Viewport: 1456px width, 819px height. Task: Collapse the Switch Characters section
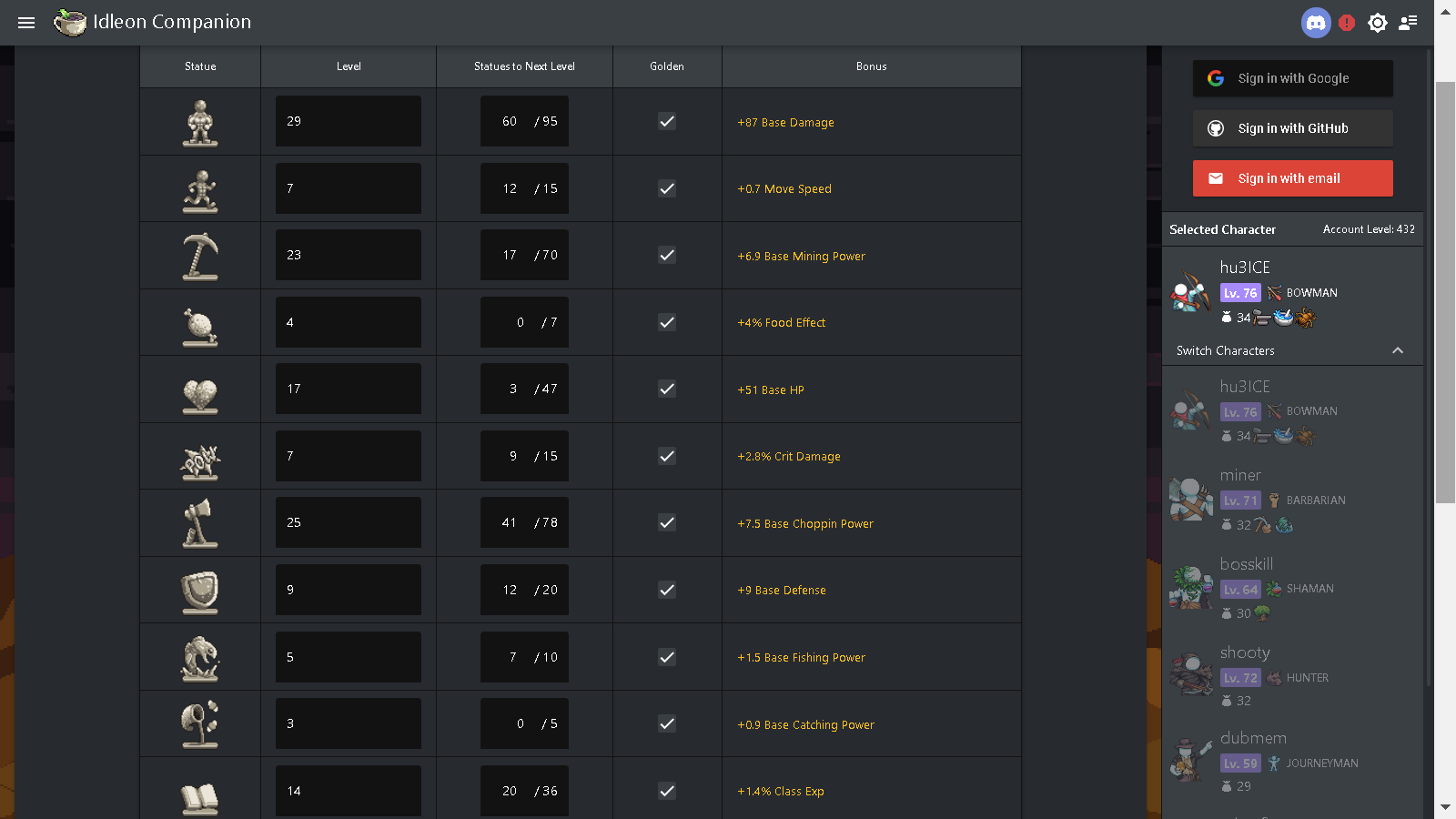[x=1398, y=350]
